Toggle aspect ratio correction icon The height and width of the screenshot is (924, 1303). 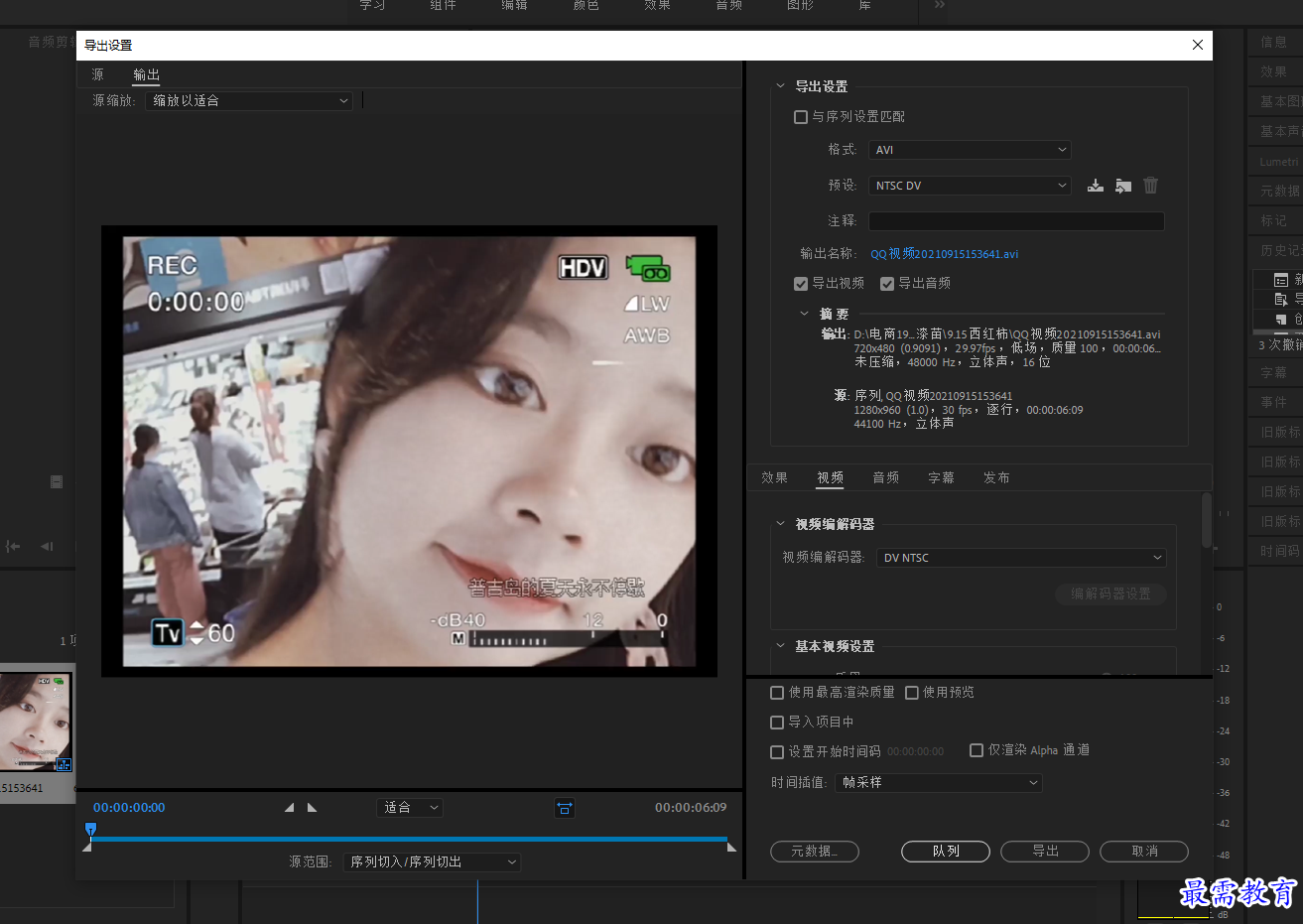coord(565,808)
